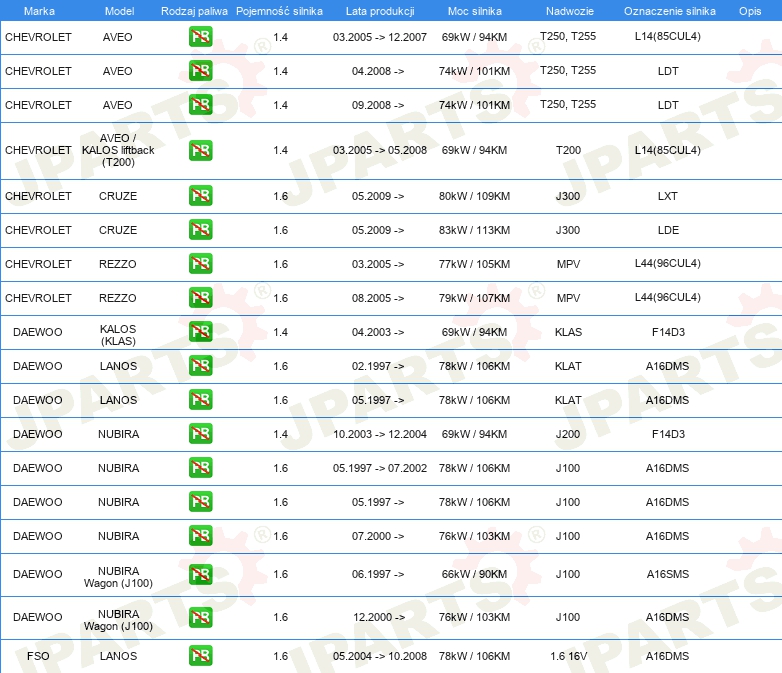Click the petrol icon in FSO LANOS row
Viewport: 782px width, 673px height.
click(x=200, y=656)
